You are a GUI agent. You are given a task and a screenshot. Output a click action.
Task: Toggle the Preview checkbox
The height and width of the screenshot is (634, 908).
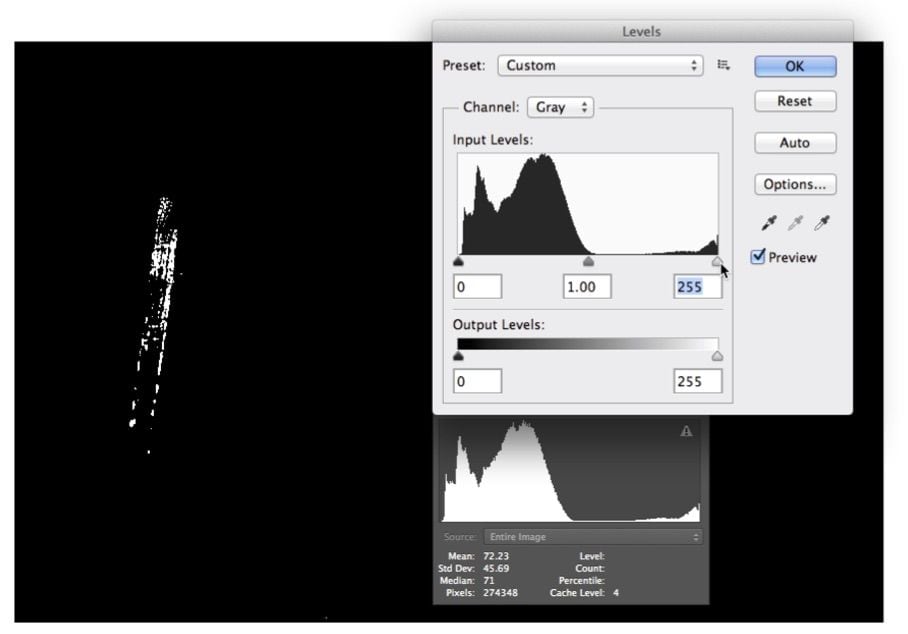(759, 257)
